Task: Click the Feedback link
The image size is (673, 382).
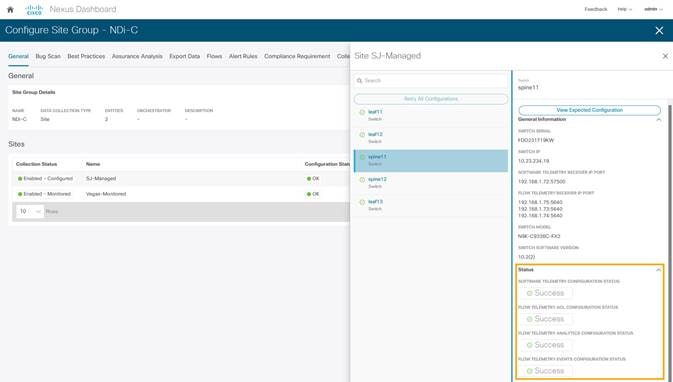Action: (596, 9)
